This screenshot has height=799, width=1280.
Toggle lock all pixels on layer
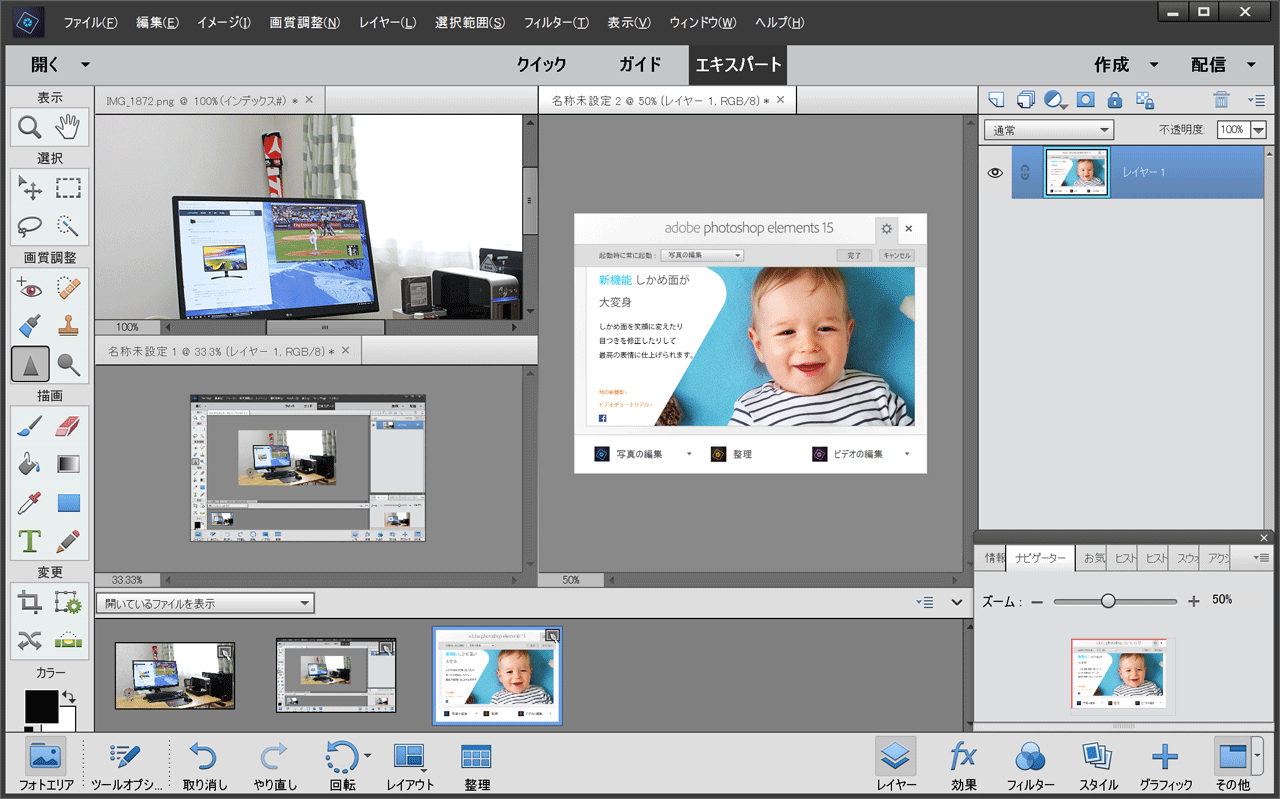coord(1115,100)
